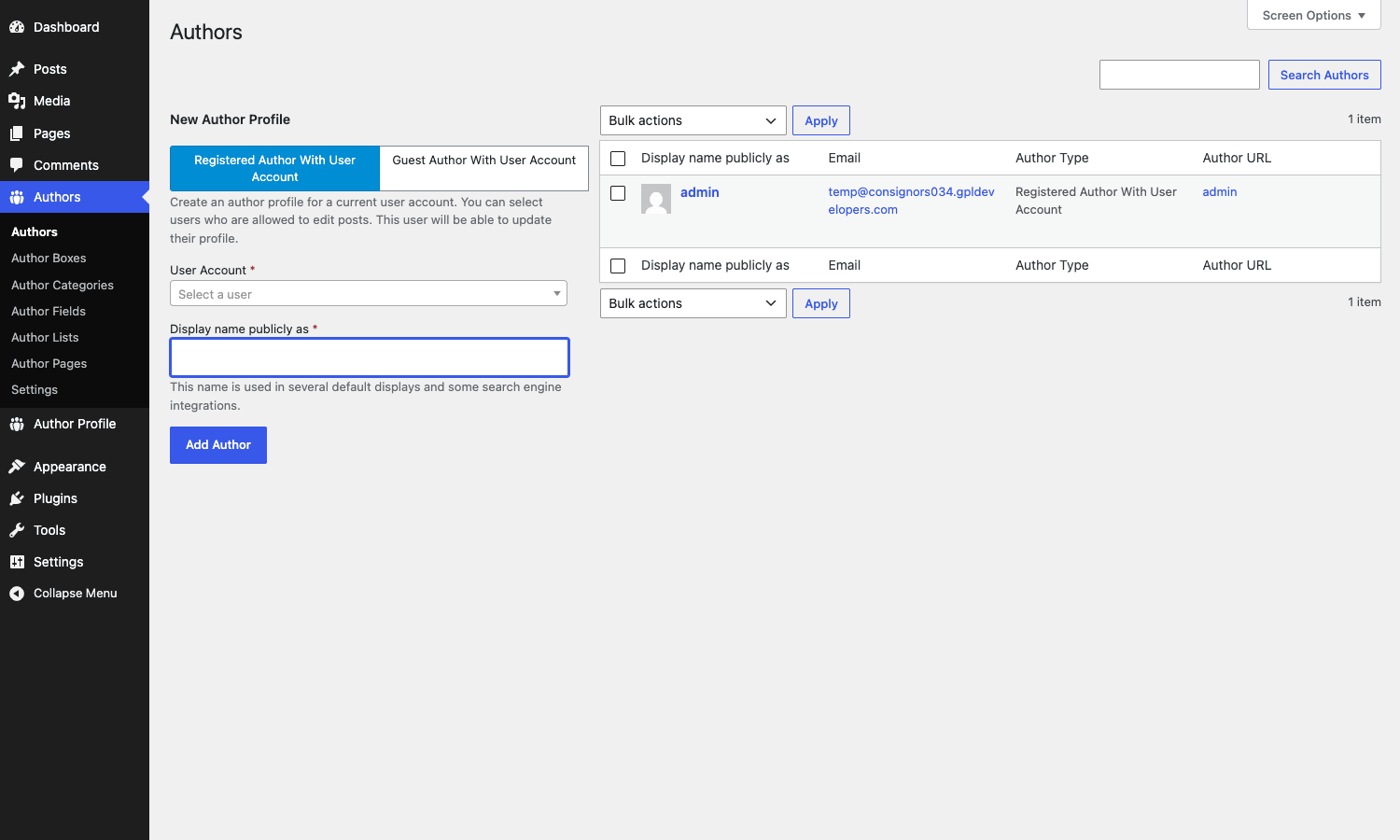Click the author search text box
Viewport: 1400px width, 840px height.
point(1180,75)
